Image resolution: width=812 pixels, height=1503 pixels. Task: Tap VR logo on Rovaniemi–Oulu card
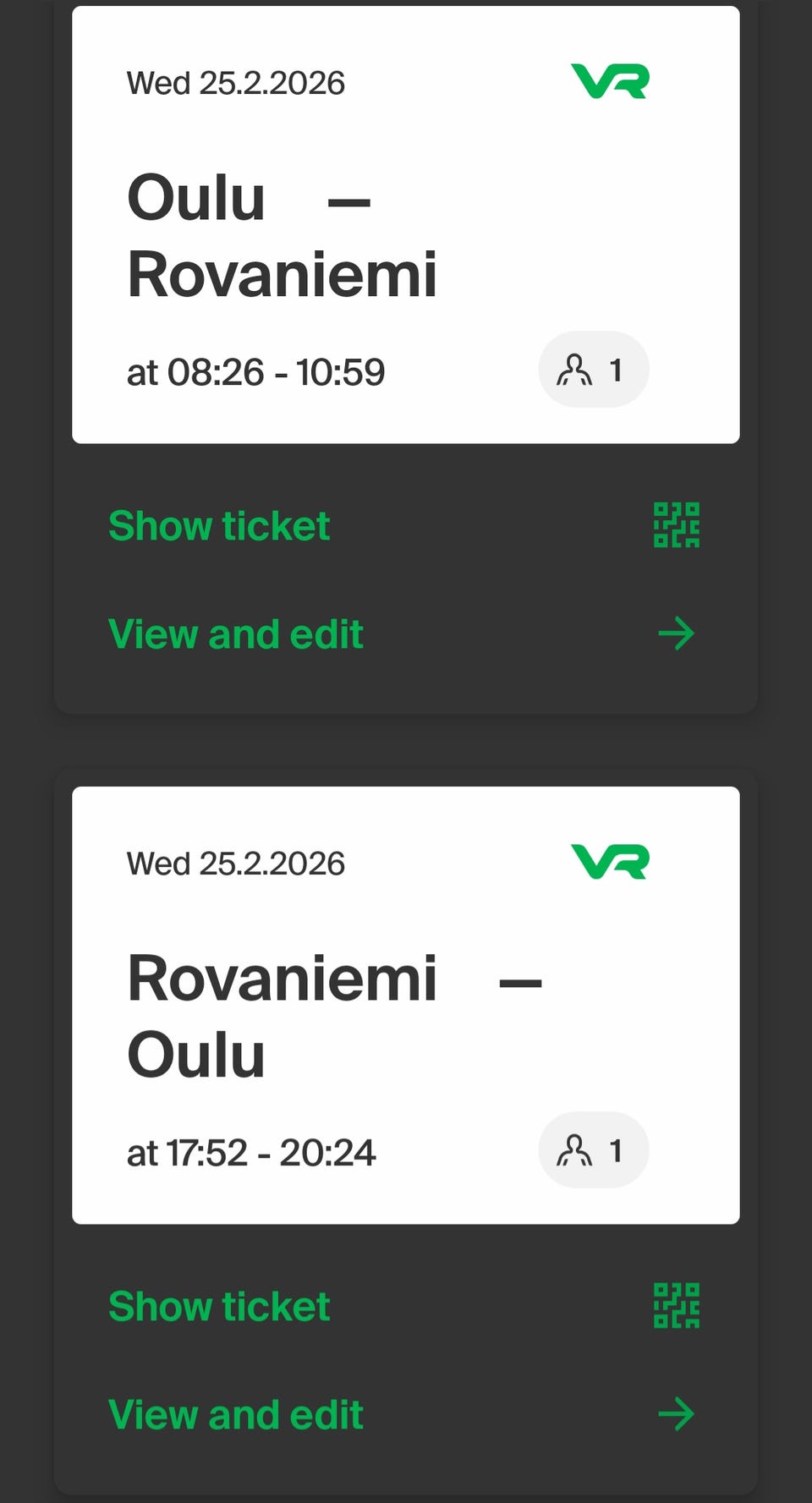tap(610, 863)
